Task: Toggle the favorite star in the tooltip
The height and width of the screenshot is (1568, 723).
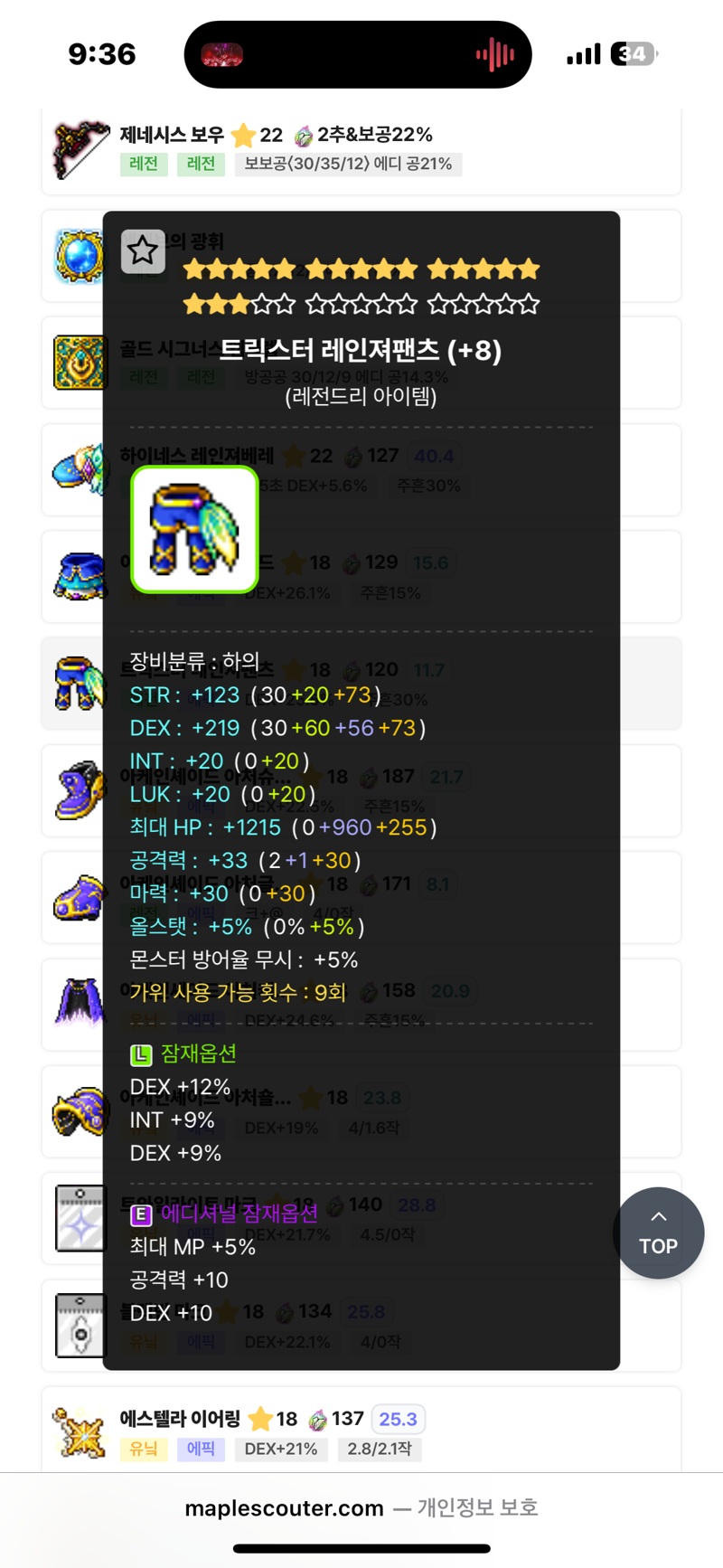Action: [x=143, y=251]
